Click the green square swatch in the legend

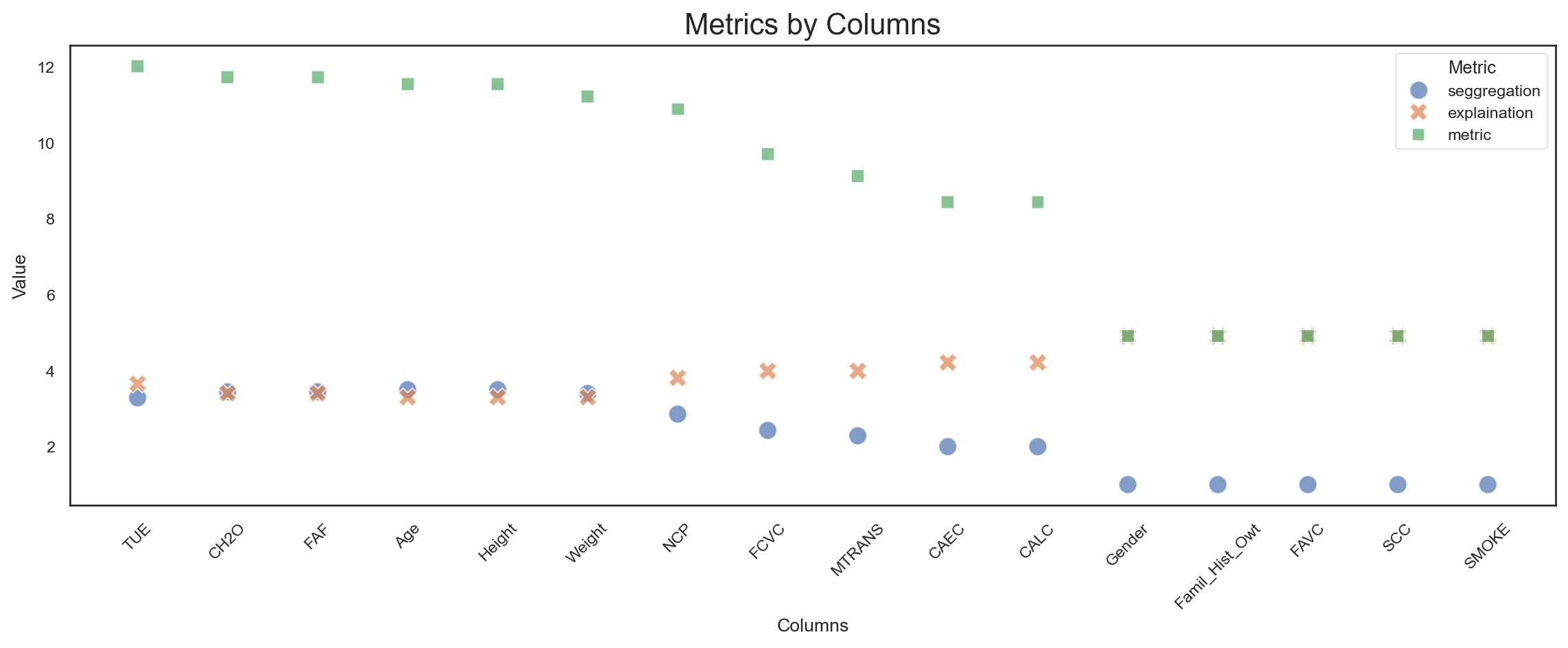1418,135
